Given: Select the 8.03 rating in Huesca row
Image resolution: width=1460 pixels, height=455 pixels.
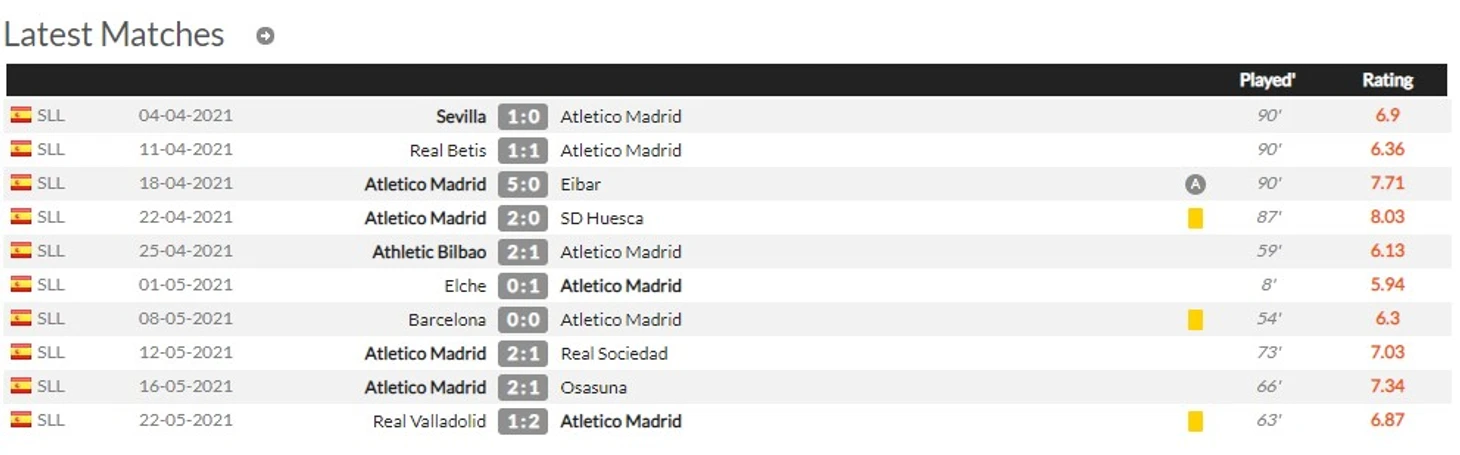Looking at the screenshot, I should pyautogui.click(x=1388, y=217).
